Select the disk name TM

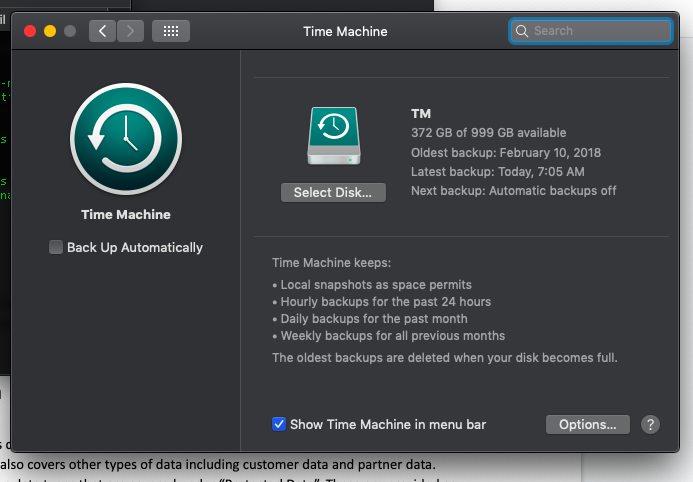(x=421, y=114)
